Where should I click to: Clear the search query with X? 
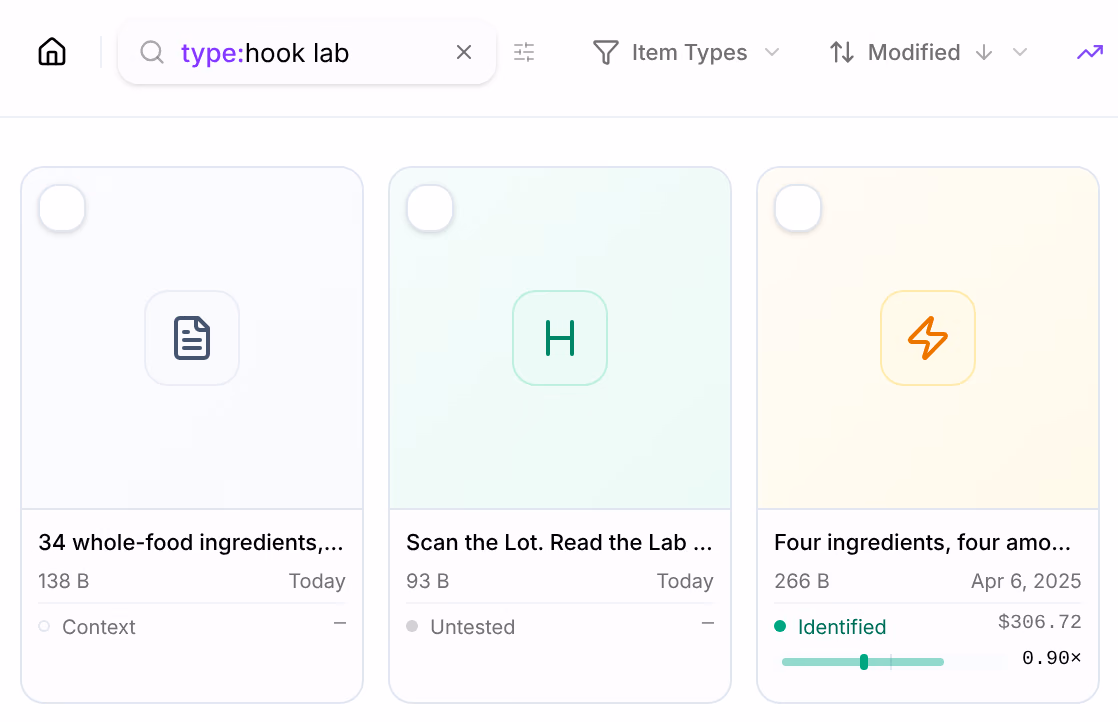pyautogui.click(x=464, y=52)
